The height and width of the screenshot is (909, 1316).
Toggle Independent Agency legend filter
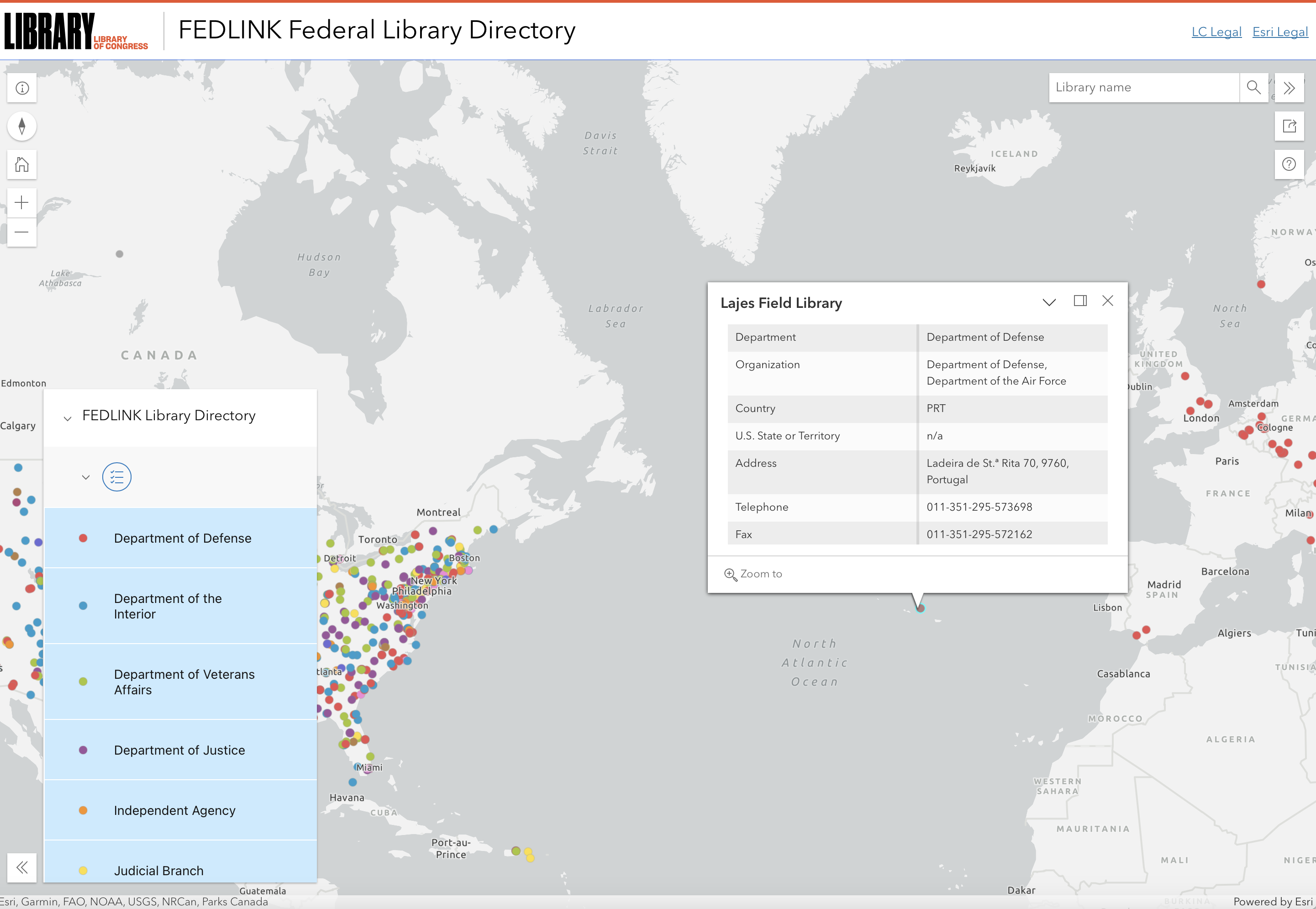pos(174,810)
